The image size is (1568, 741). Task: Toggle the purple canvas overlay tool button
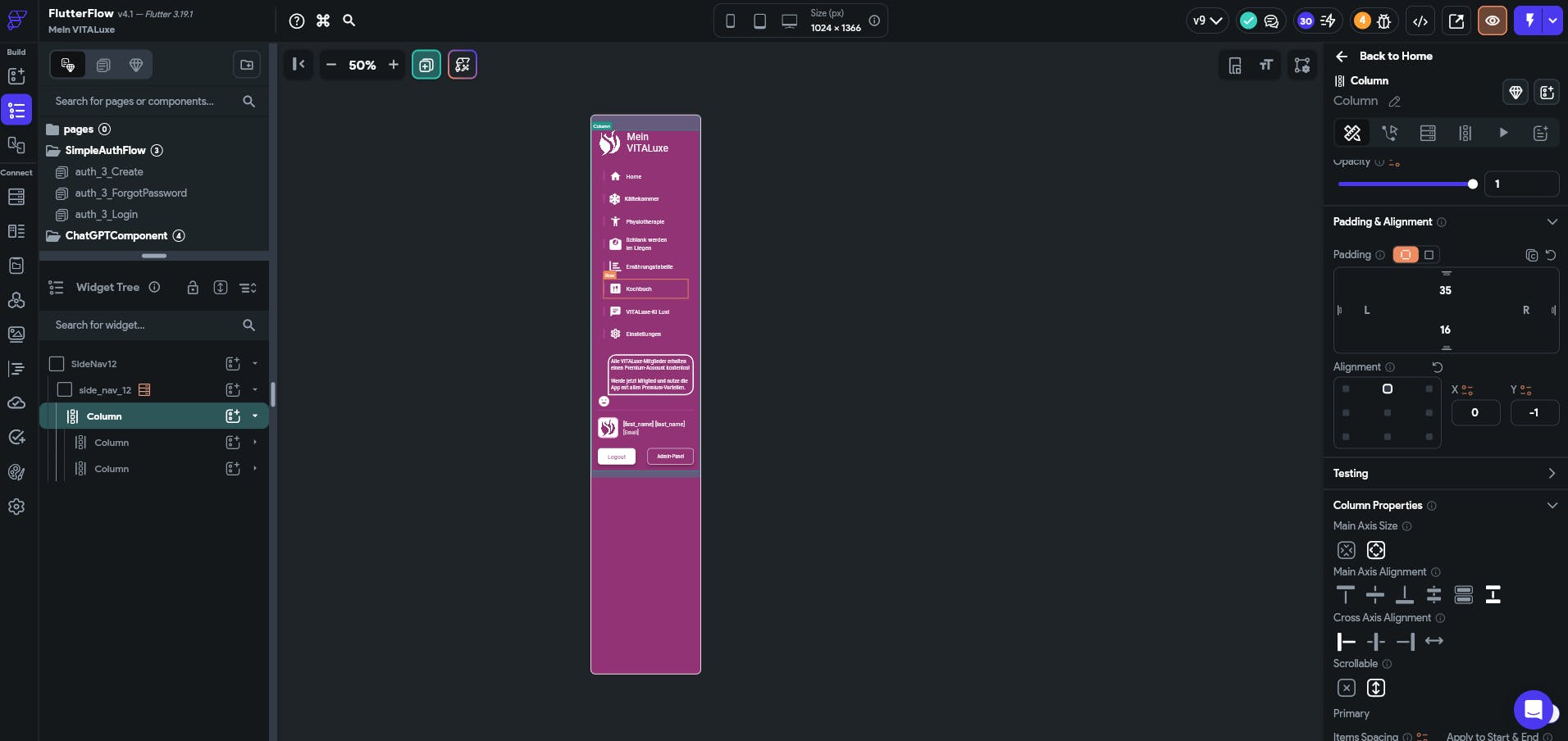coord(463,65)
